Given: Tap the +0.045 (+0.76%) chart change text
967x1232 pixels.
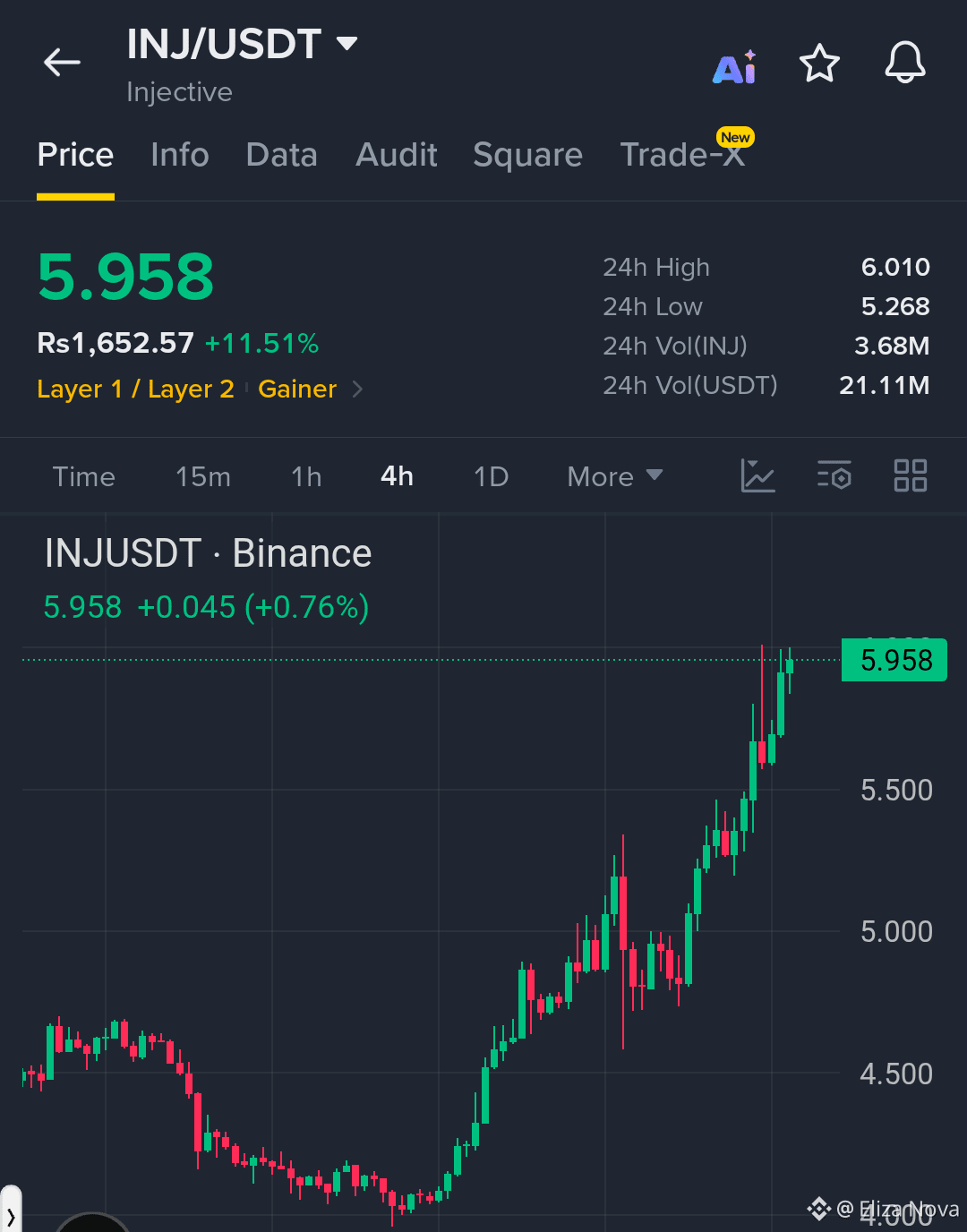Looking at the screenshot, I should click(252, 607).
